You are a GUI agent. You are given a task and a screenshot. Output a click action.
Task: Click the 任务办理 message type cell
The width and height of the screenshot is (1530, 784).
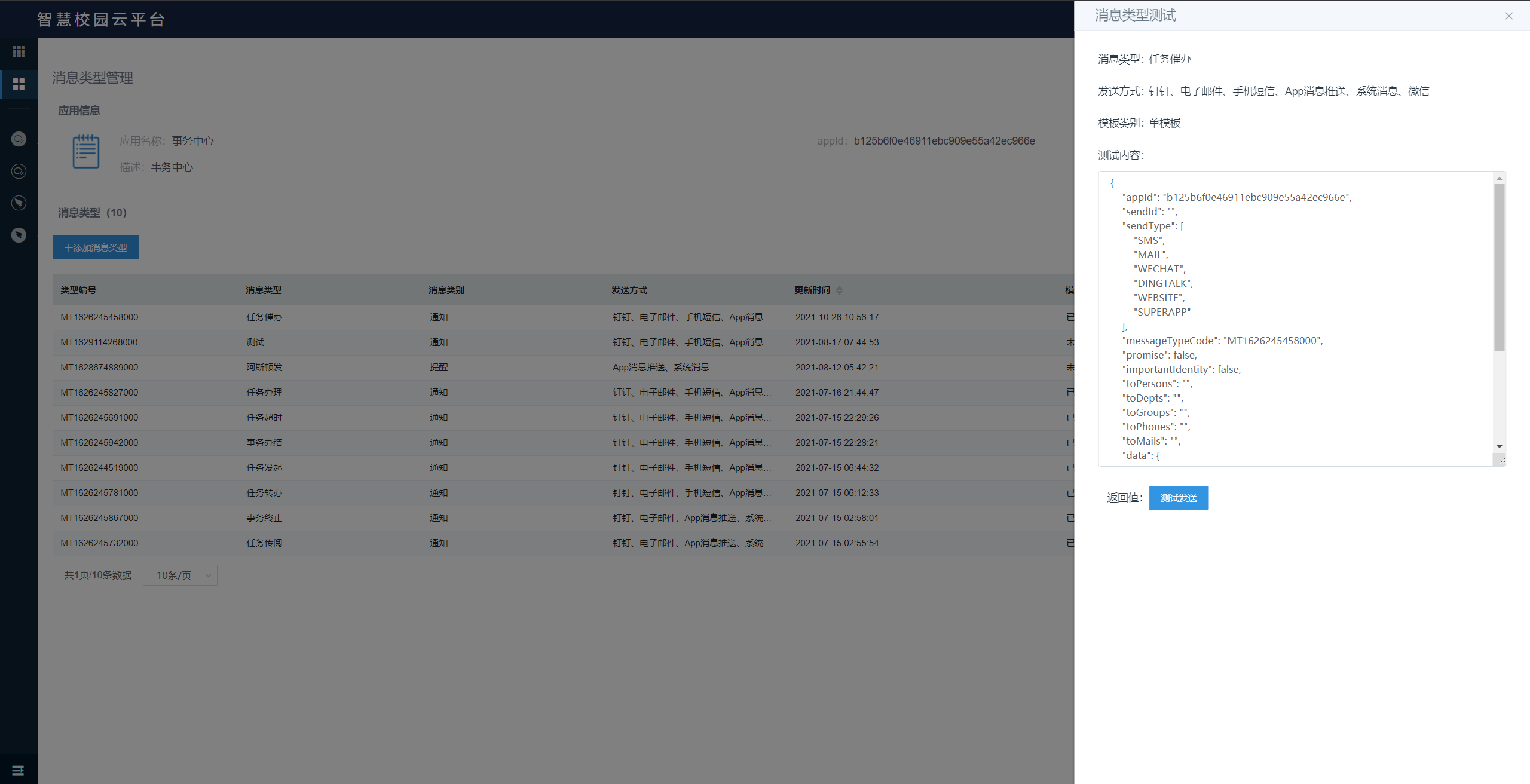click(x=264, y=393)
